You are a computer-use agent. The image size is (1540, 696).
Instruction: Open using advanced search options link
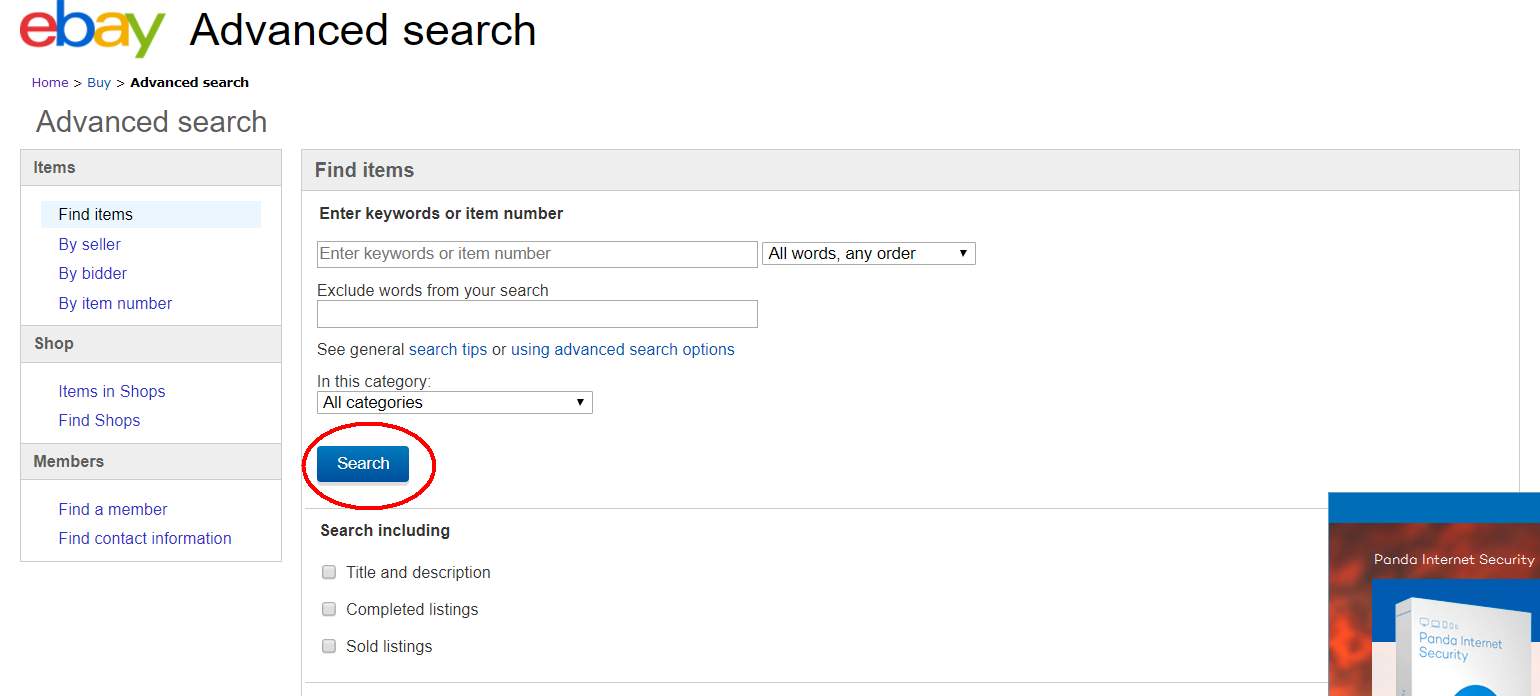623,349
